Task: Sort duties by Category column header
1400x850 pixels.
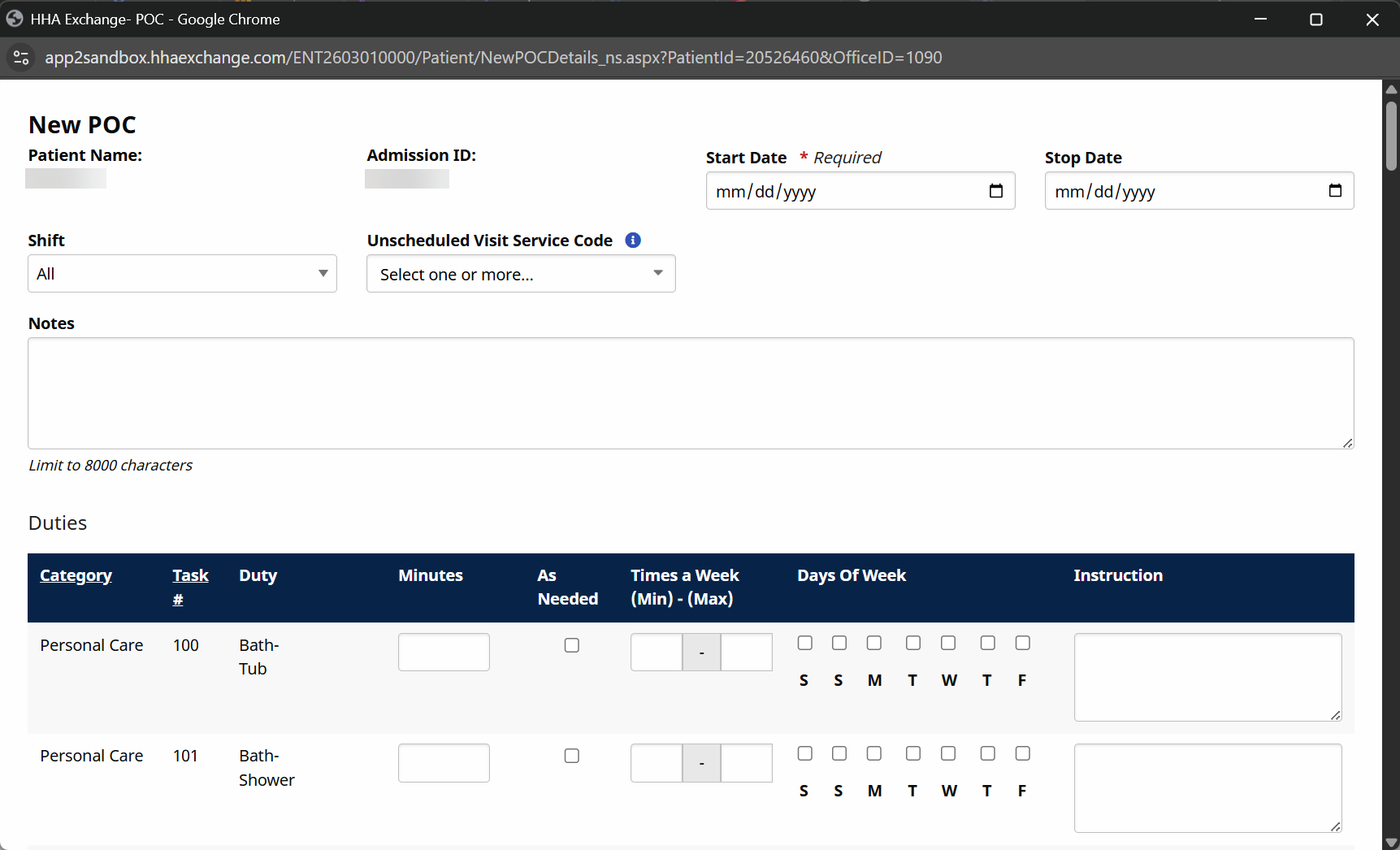Action: pos(76,575)
